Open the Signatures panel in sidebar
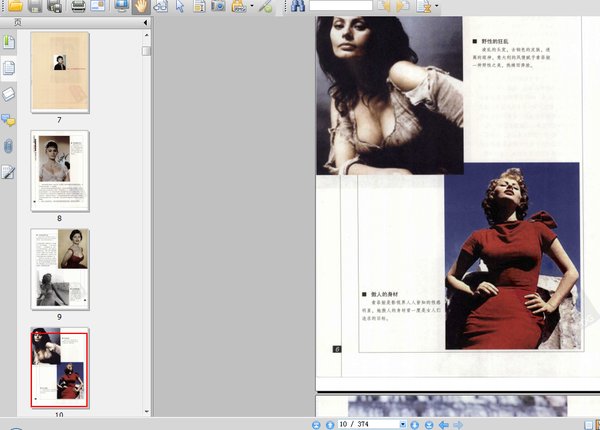This screenshot has height=430, width=600. pos(9,172)
